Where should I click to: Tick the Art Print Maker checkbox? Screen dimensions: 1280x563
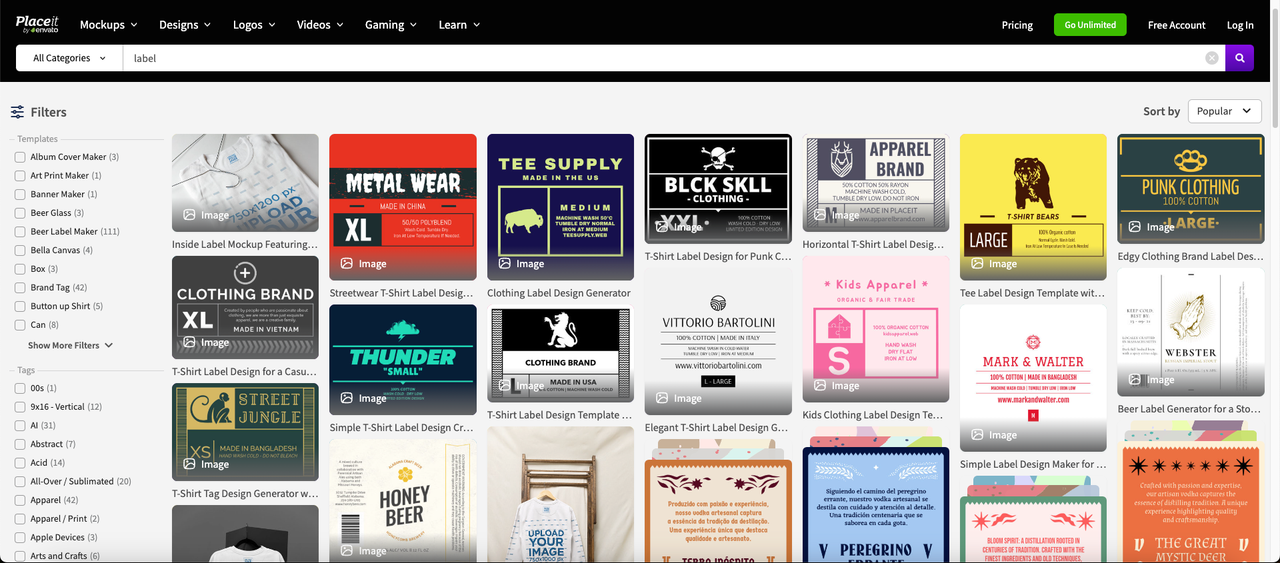click(x=20, y=176)
